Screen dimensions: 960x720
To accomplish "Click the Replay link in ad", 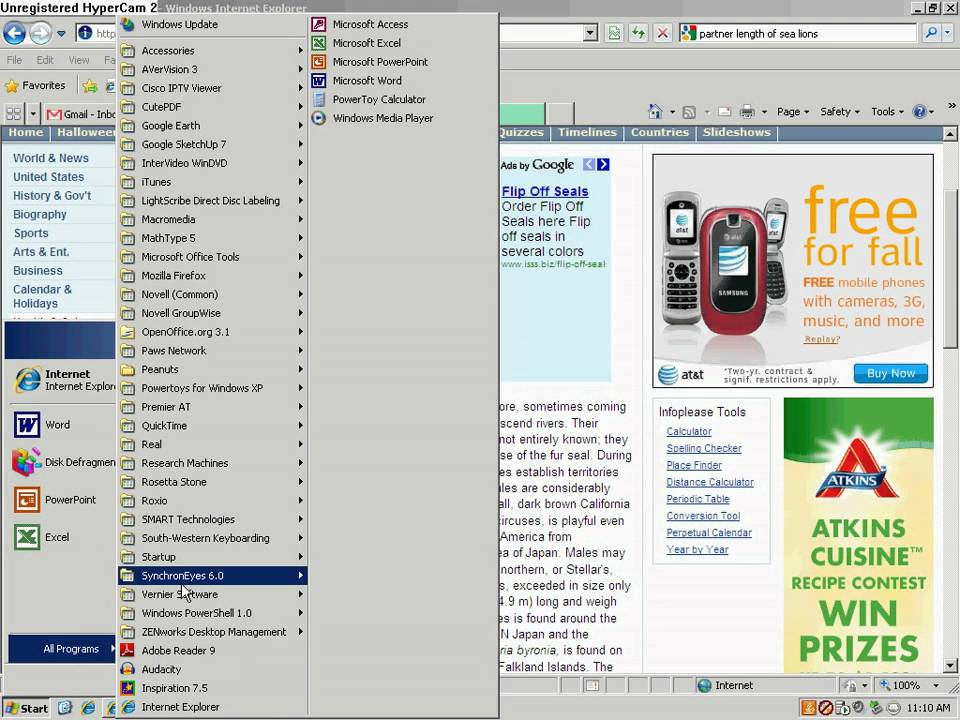I will (822, 339).
